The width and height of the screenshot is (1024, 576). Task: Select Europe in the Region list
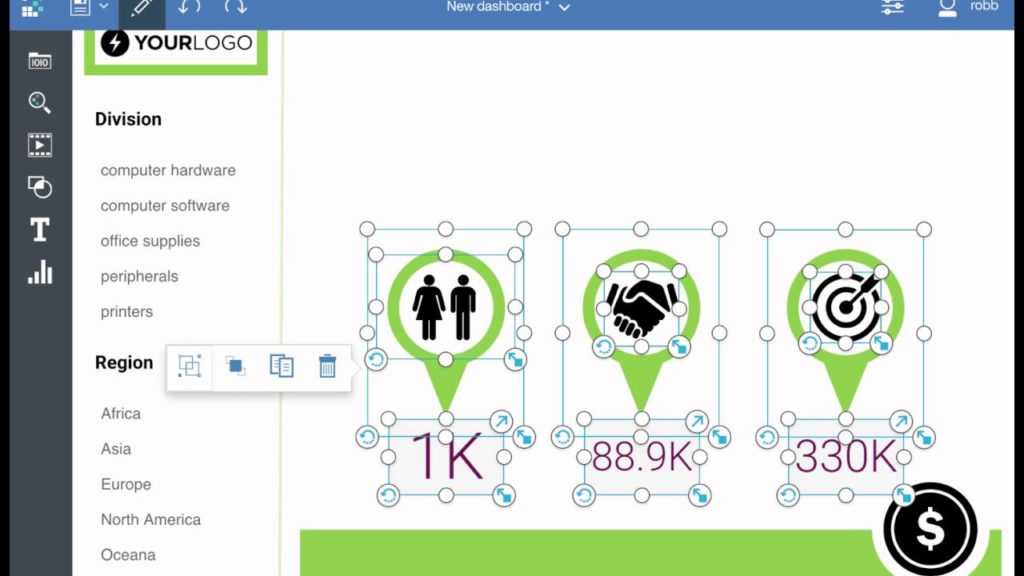[x=125, y=484]
